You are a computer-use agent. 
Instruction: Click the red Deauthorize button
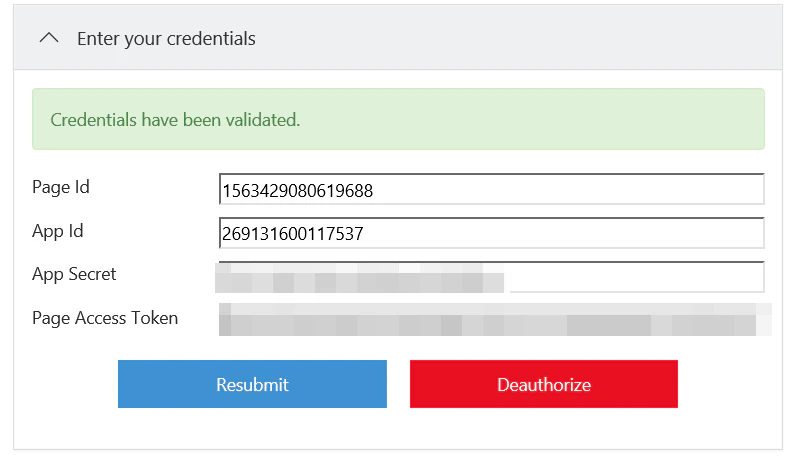(544, 384)
